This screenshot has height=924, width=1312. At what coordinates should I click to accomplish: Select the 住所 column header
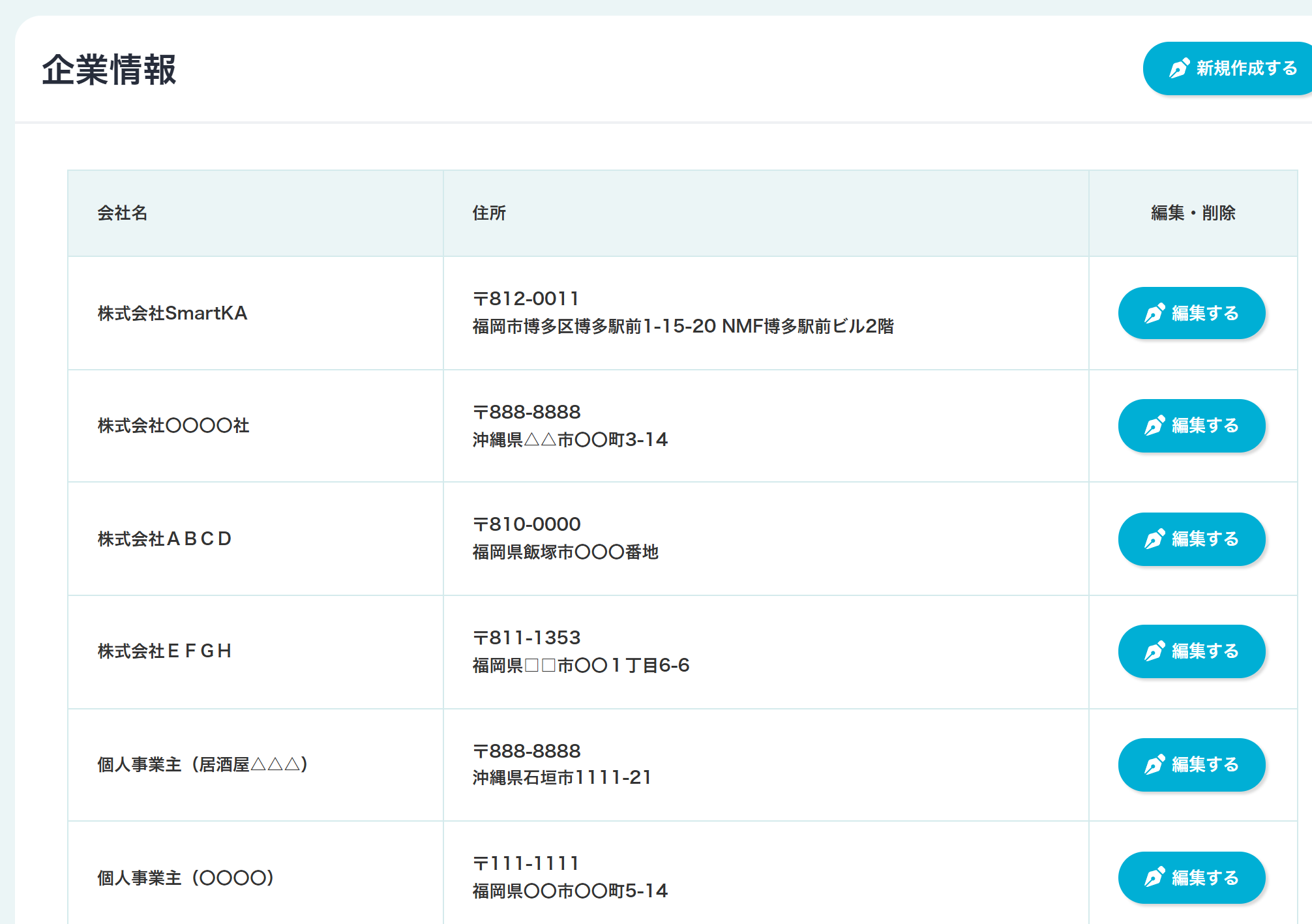[x=488, y=213]
